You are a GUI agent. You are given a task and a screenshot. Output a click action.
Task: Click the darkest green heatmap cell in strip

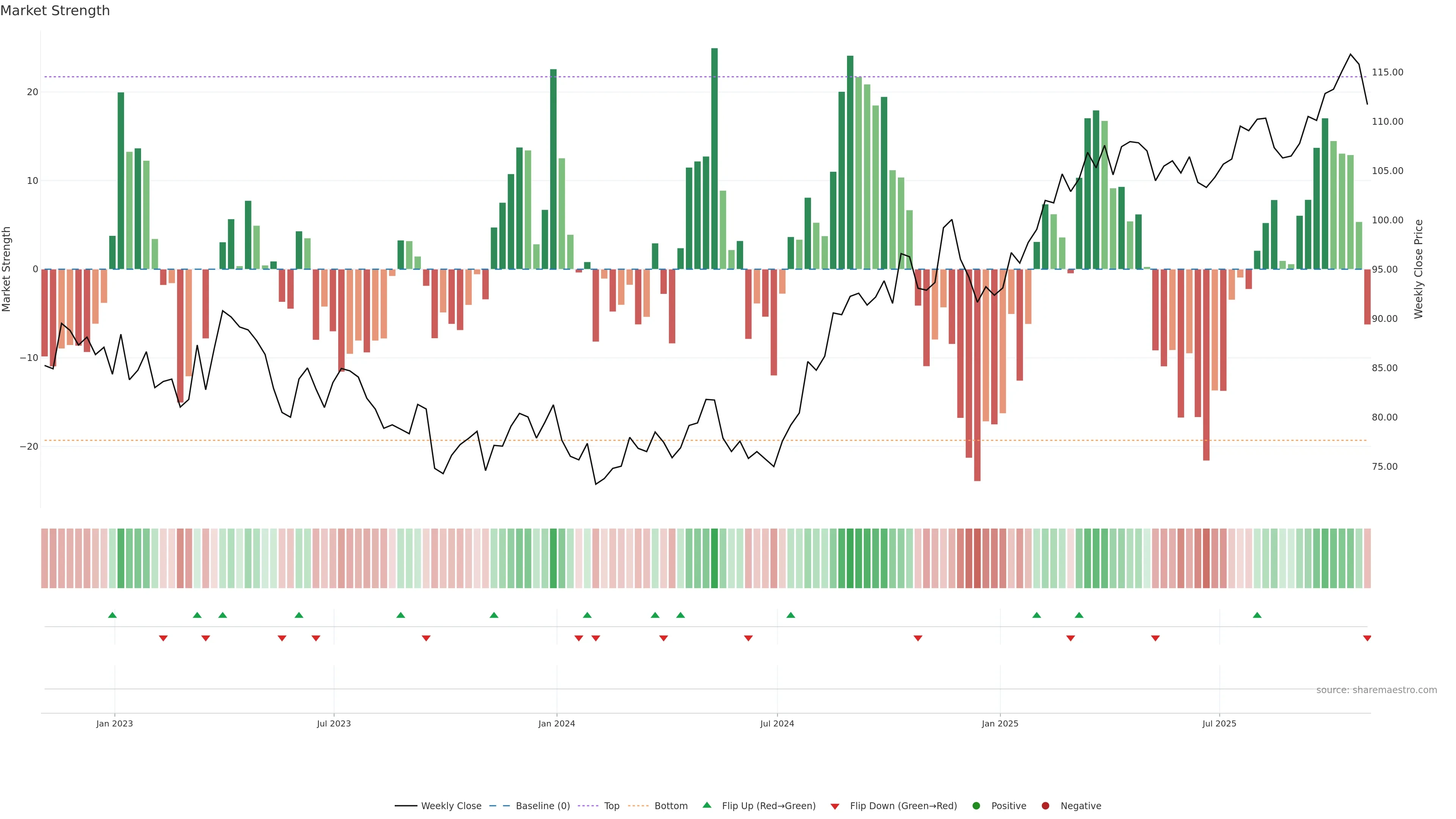tap(714, 559)
